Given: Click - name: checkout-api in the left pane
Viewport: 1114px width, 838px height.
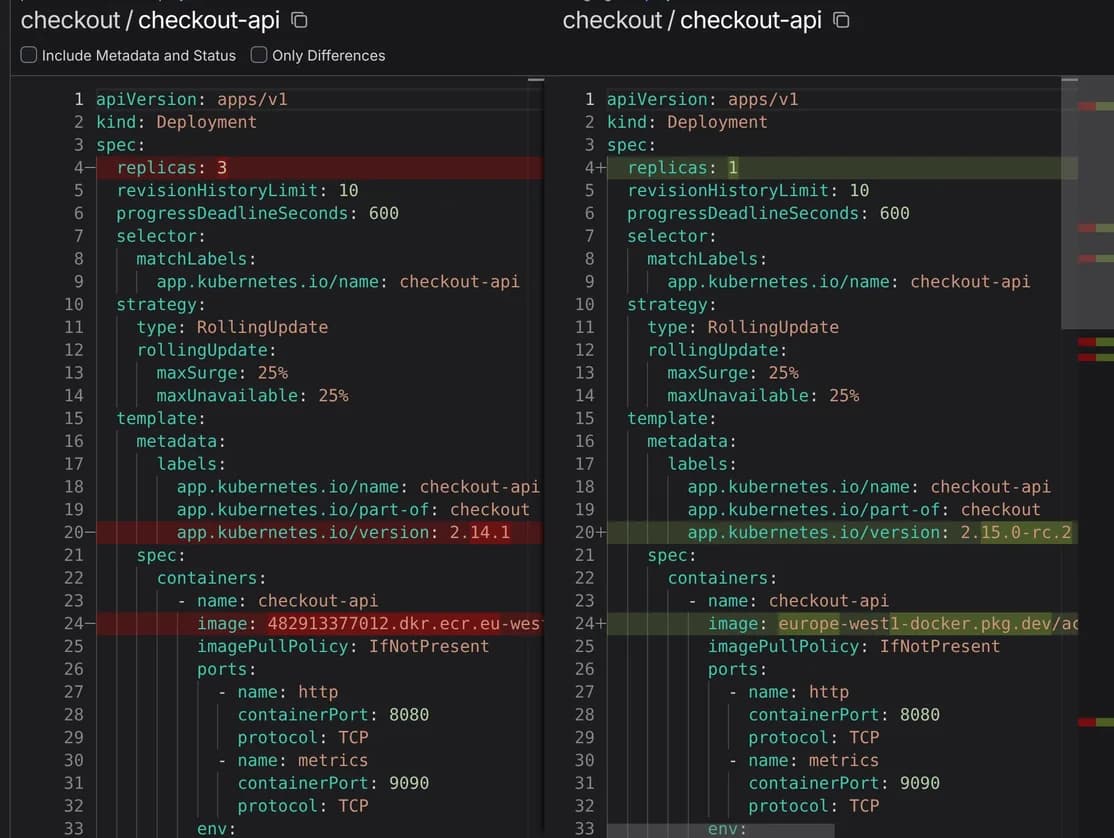Looking at the screenshot, I should [x=277, y=601].
